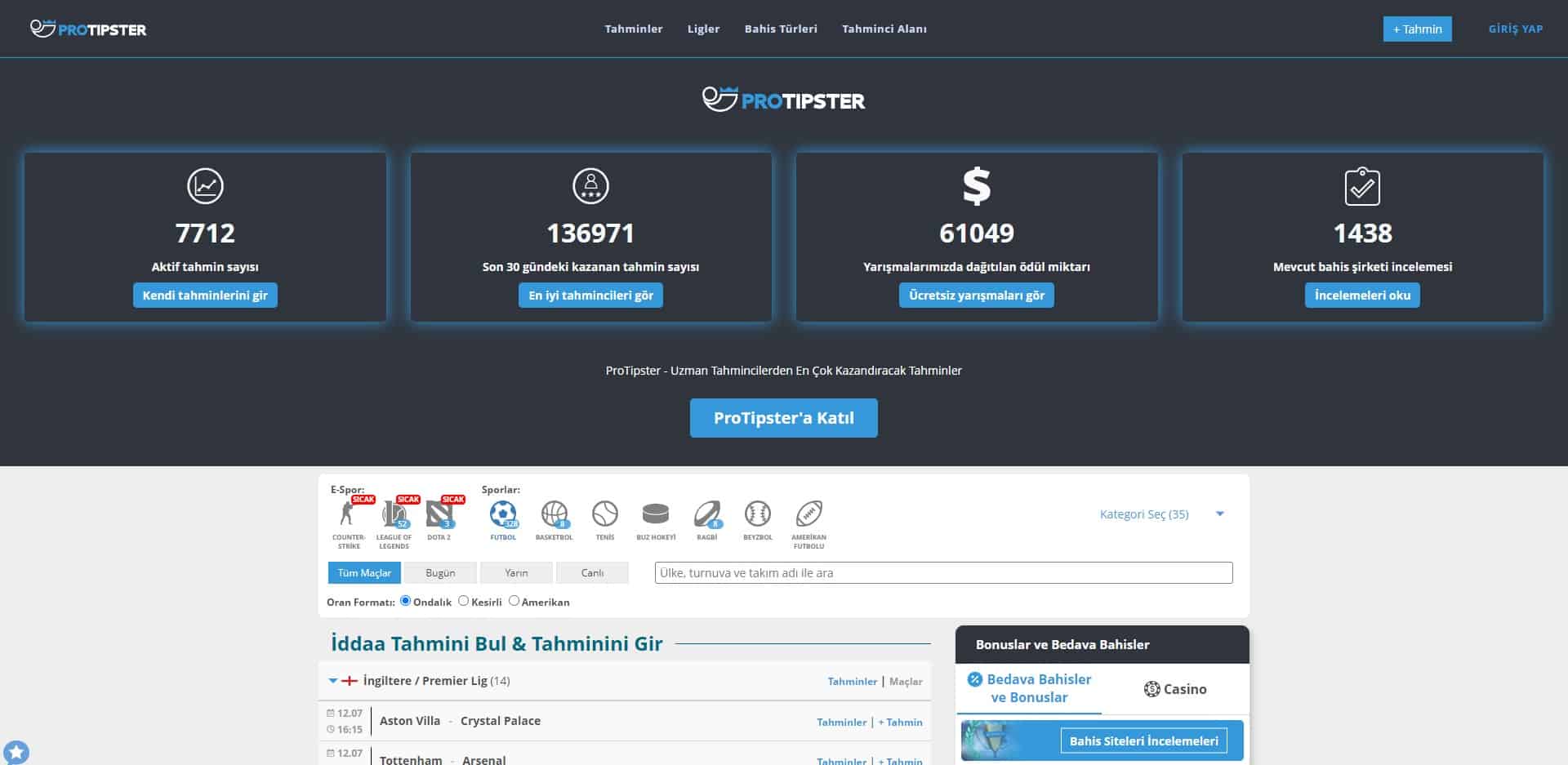Select the Basketbol sport icon
Image resolution: width=1568 pixels, height=765 pixels.
coord(554,514)
